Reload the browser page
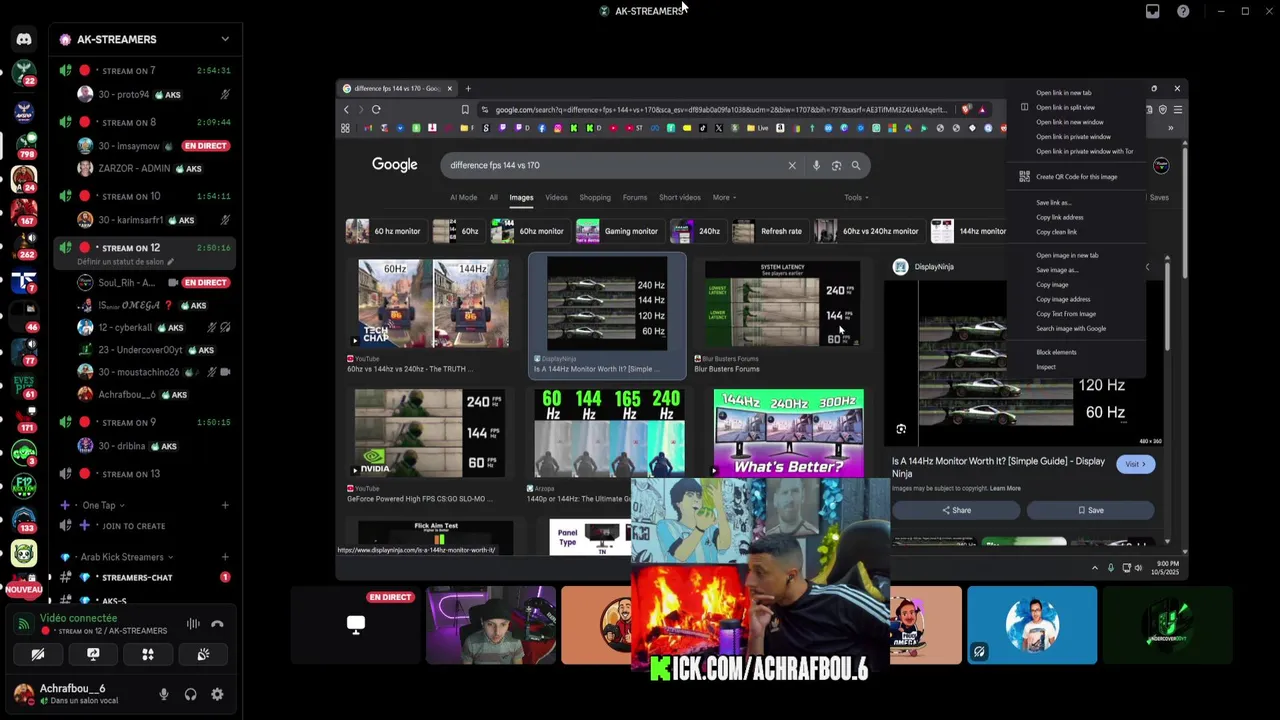This screenshot has width=1280, height=720. [376, 109]
